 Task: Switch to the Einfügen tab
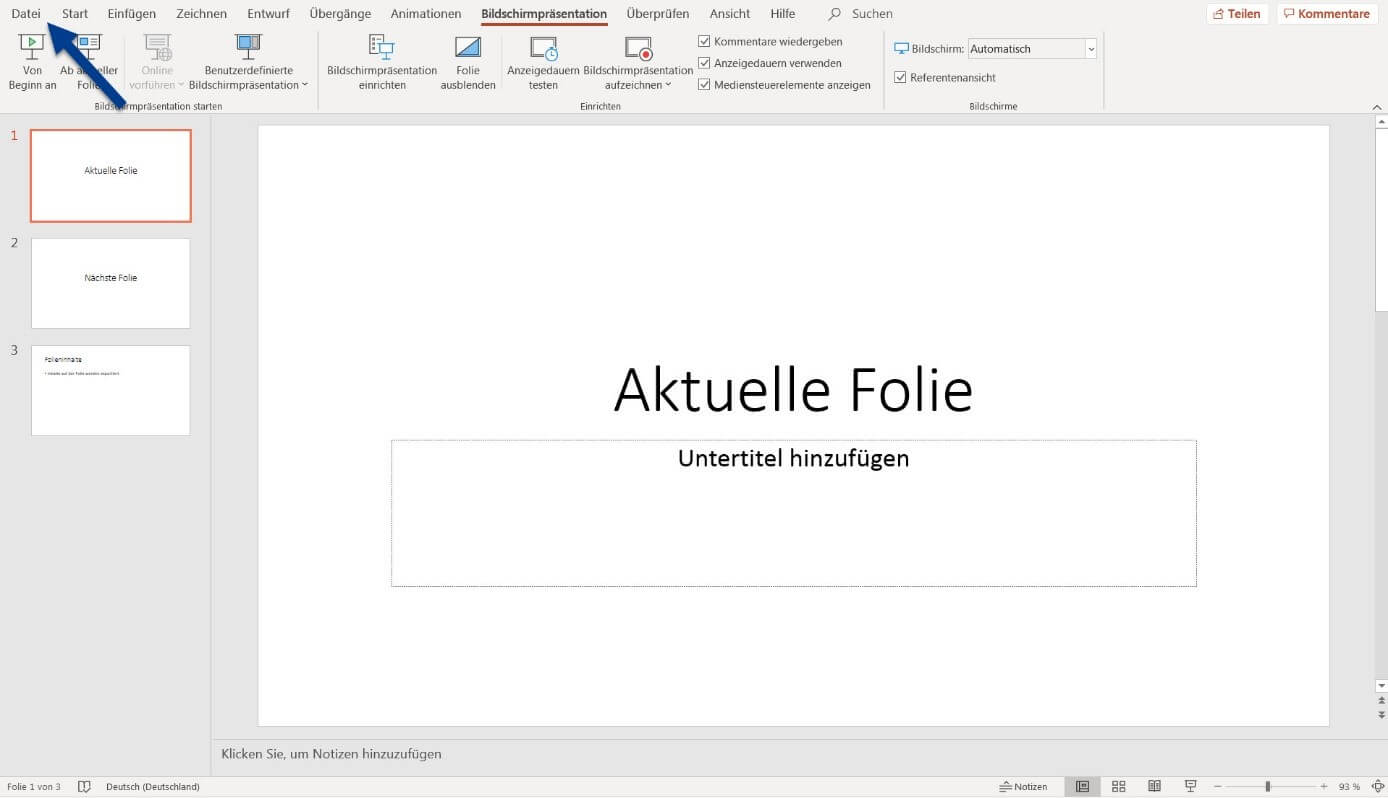132,14
